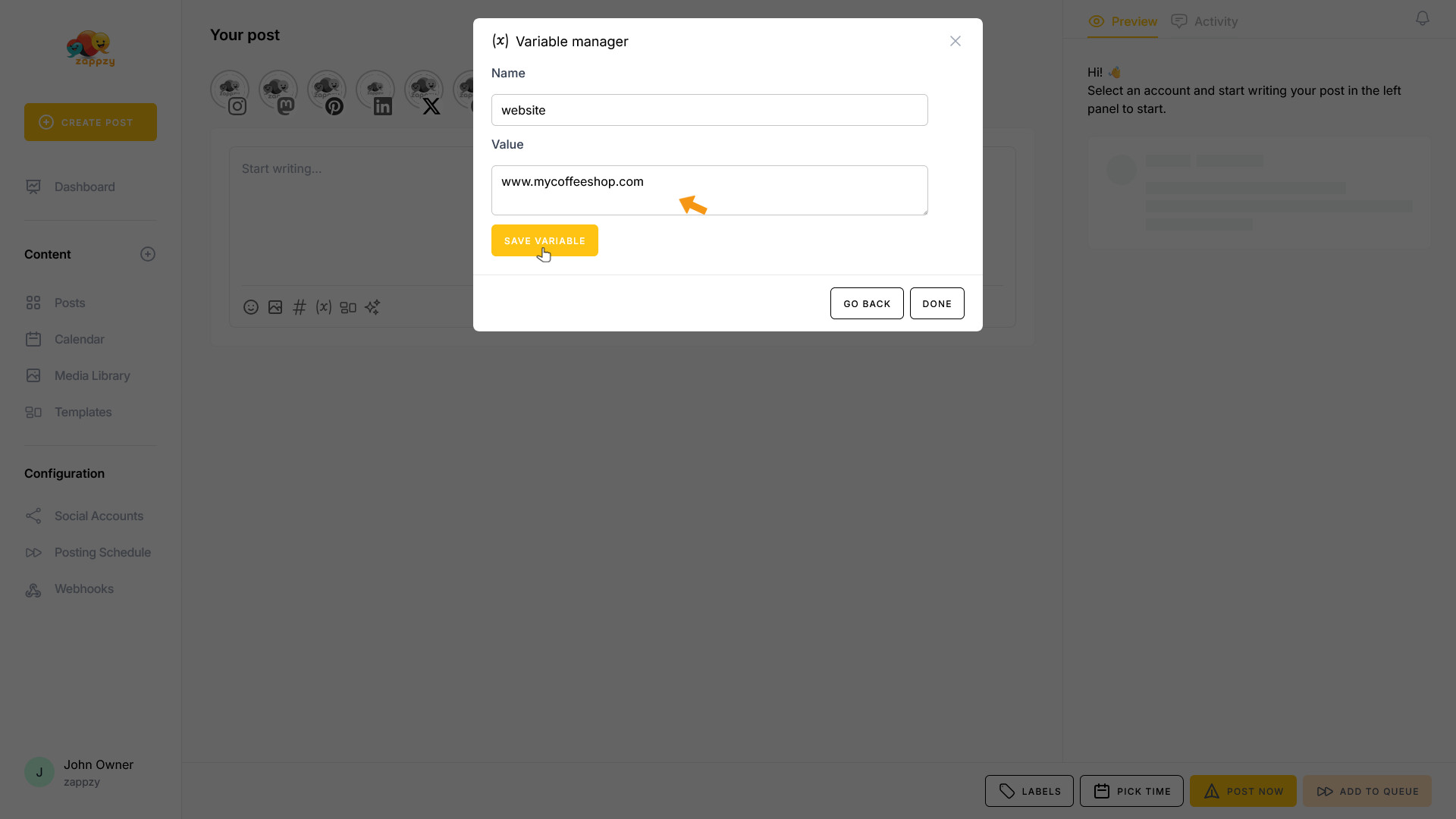The image size is (1456, 819).
Task: Click the AI sparkle assistant icon
Action: (x=372, y=307)
